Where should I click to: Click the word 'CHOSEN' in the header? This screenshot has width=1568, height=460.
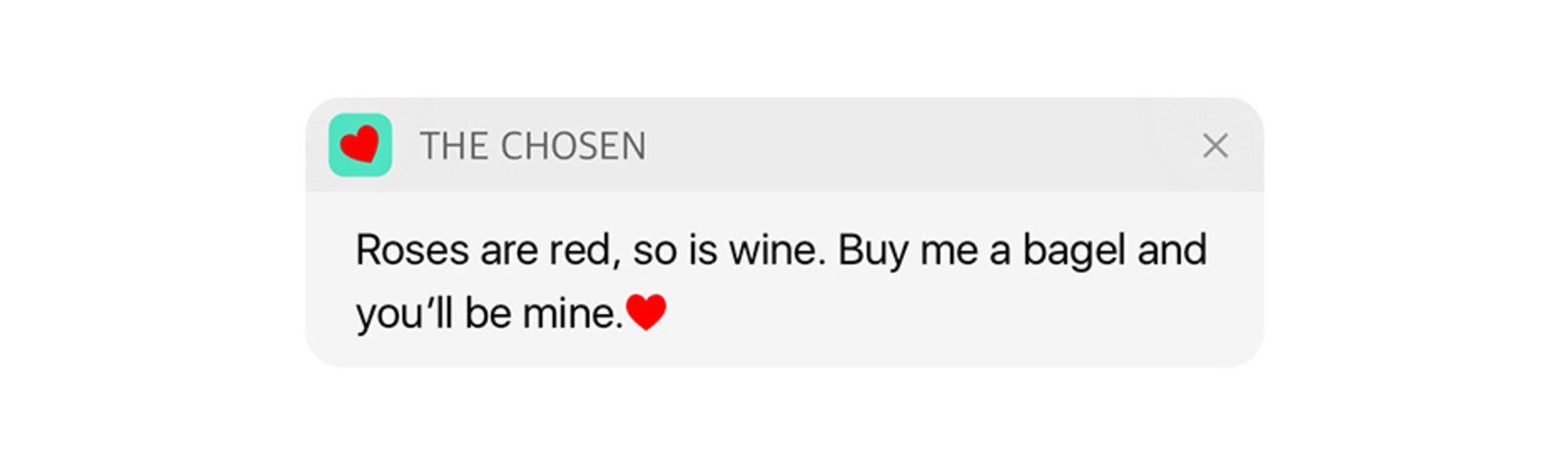pyautogui.click(x=573, y=147)
